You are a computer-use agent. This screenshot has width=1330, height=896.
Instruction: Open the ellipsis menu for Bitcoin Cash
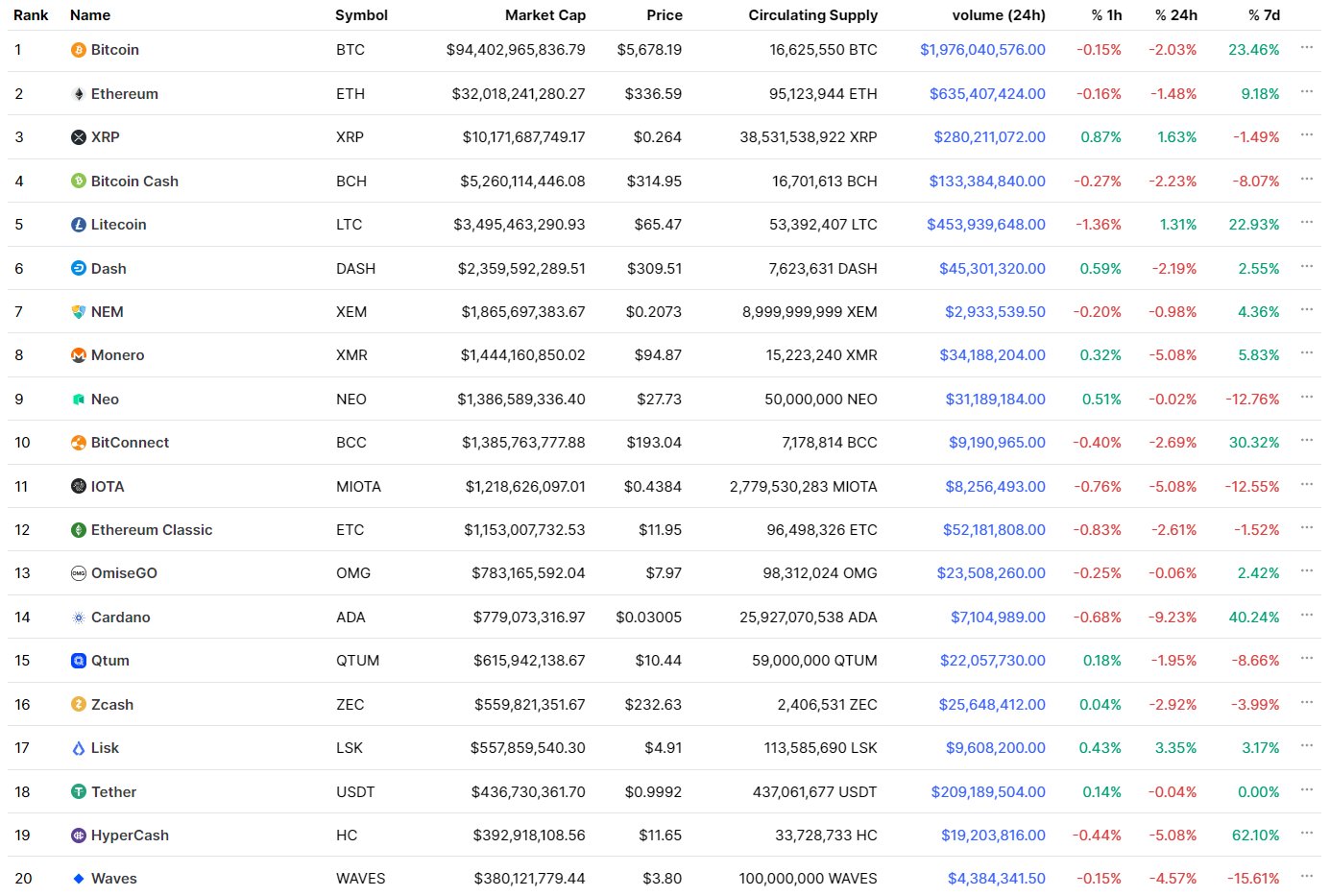pyautogui.click(x=1306, y=179)
